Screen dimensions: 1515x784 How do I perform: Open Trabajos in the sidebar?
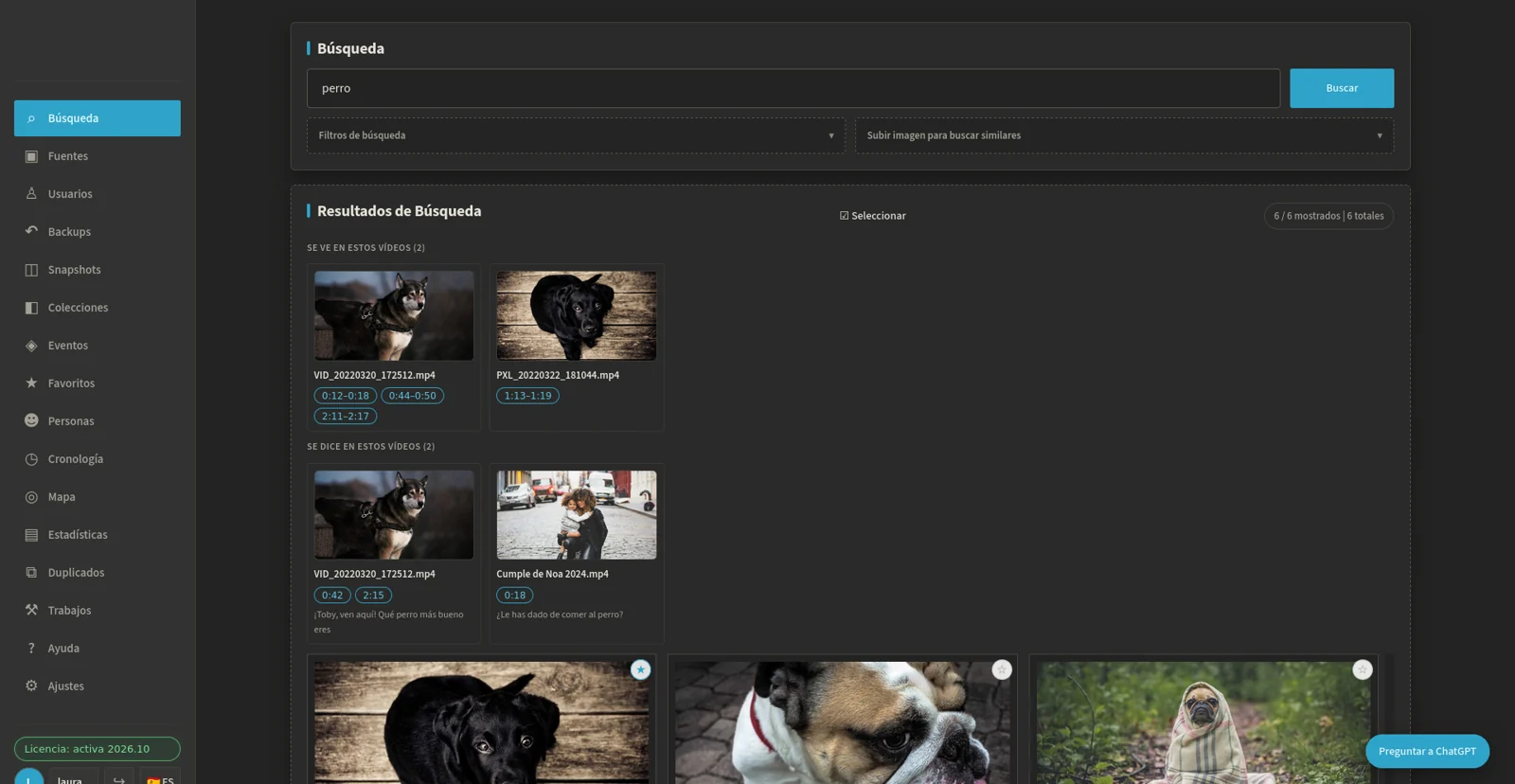pos(97,611)
